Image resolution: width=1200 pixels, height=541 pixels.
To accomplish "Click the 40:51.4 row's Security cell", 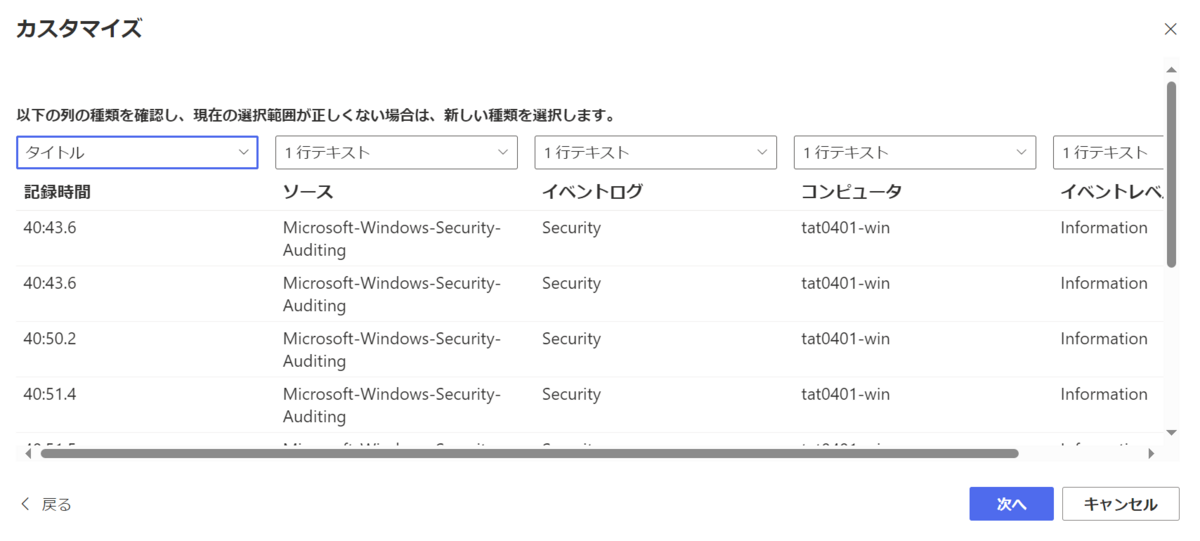I will click(571, 394).
